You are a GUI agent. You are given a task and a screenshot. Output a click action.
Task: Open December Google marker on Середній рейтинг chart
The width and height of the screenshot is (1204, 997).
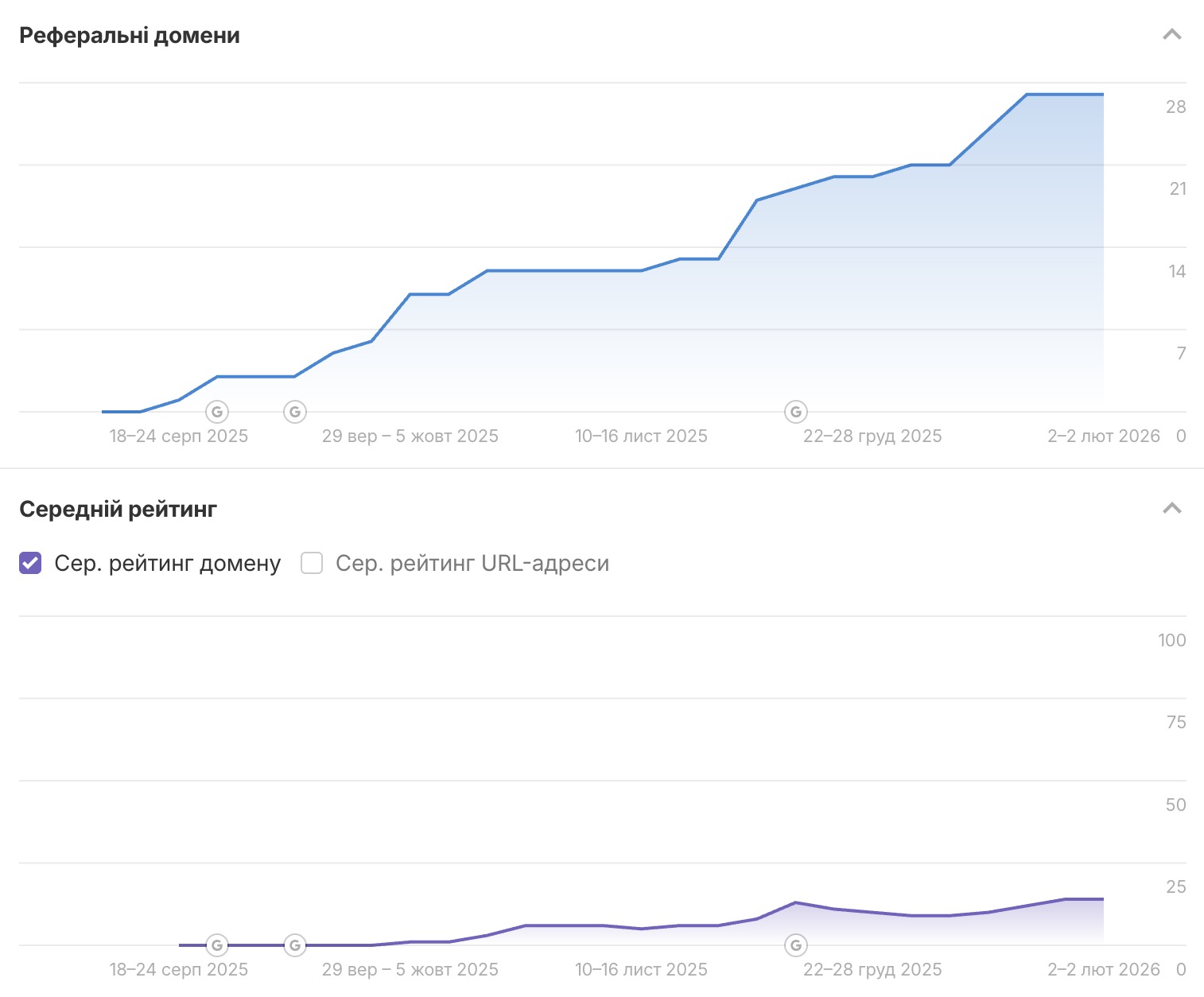(x=796, y=945)
